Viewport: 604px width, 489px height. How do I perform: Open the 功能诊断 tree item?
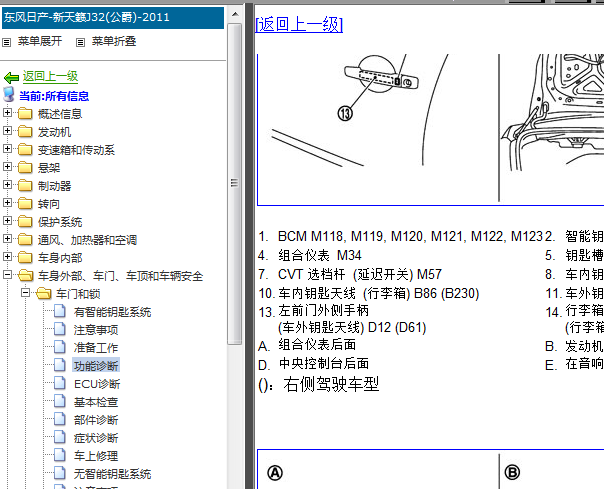(96, 366)
